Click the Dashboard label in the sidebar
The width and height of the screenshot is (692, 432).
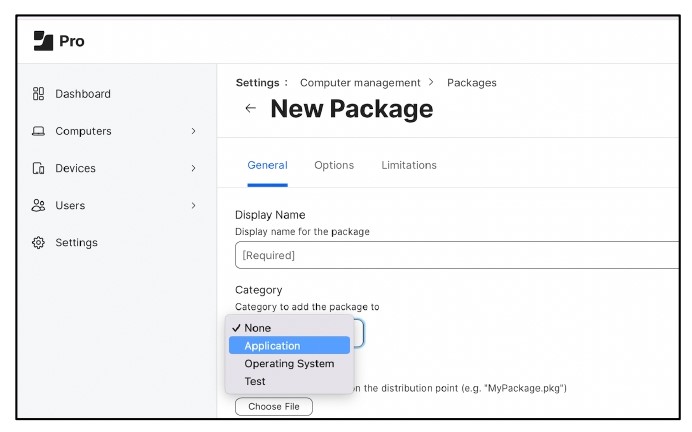(x=83, y=94)
